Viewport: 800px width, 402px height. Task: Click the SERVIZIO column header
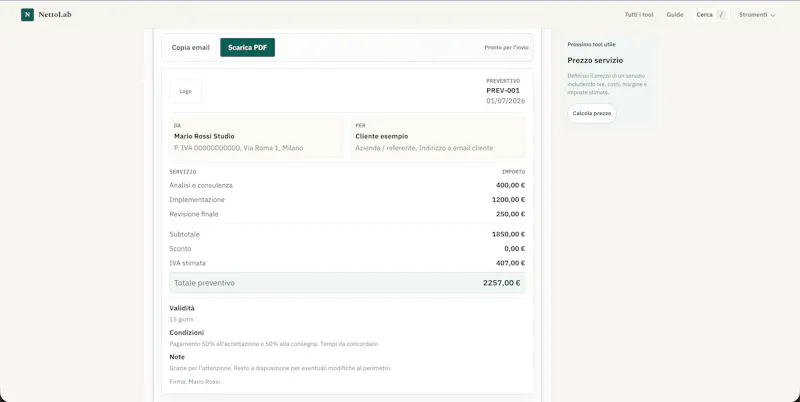[183, 172]
